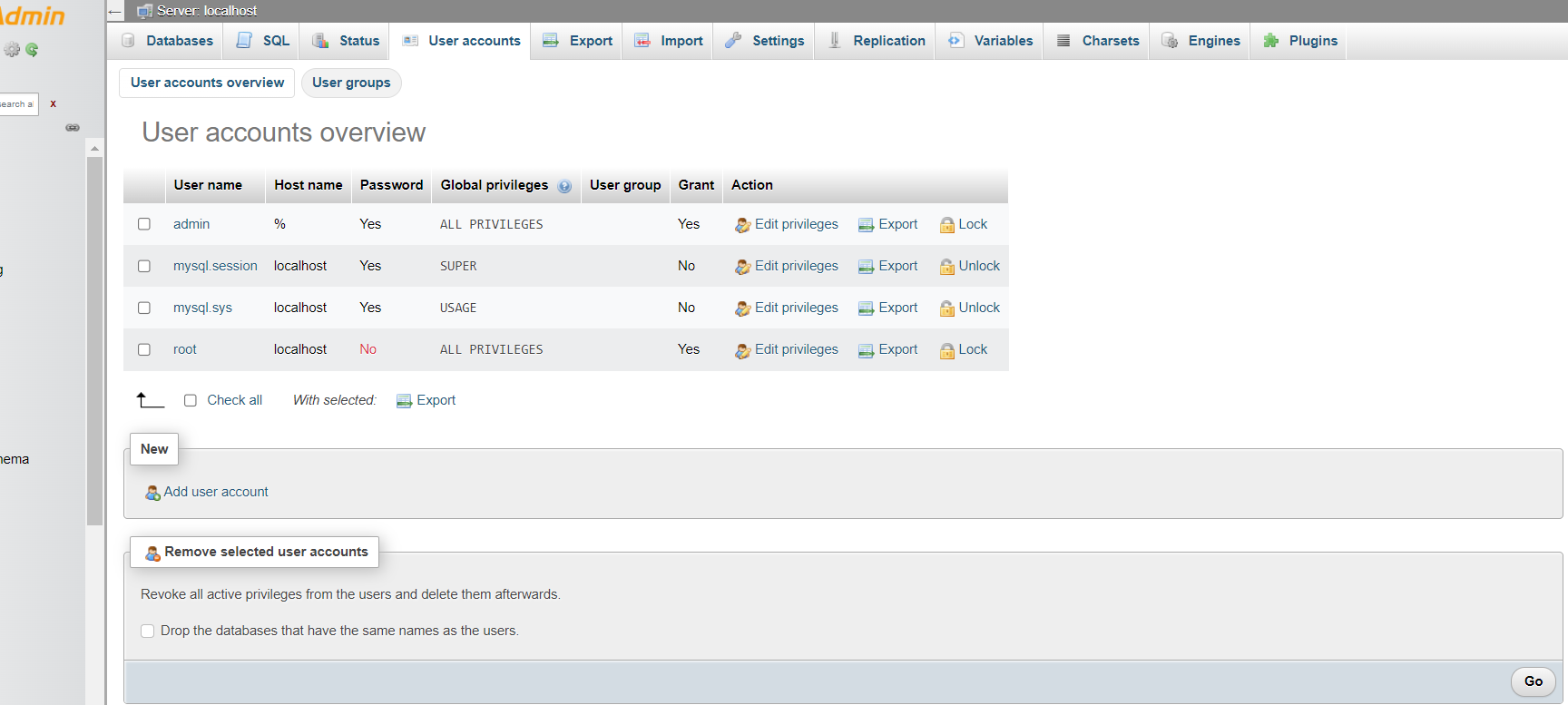Image resolution: width=1568 pixels, height=705 pixels.
Task: Open the Import tab
Action: coord(669,41)
